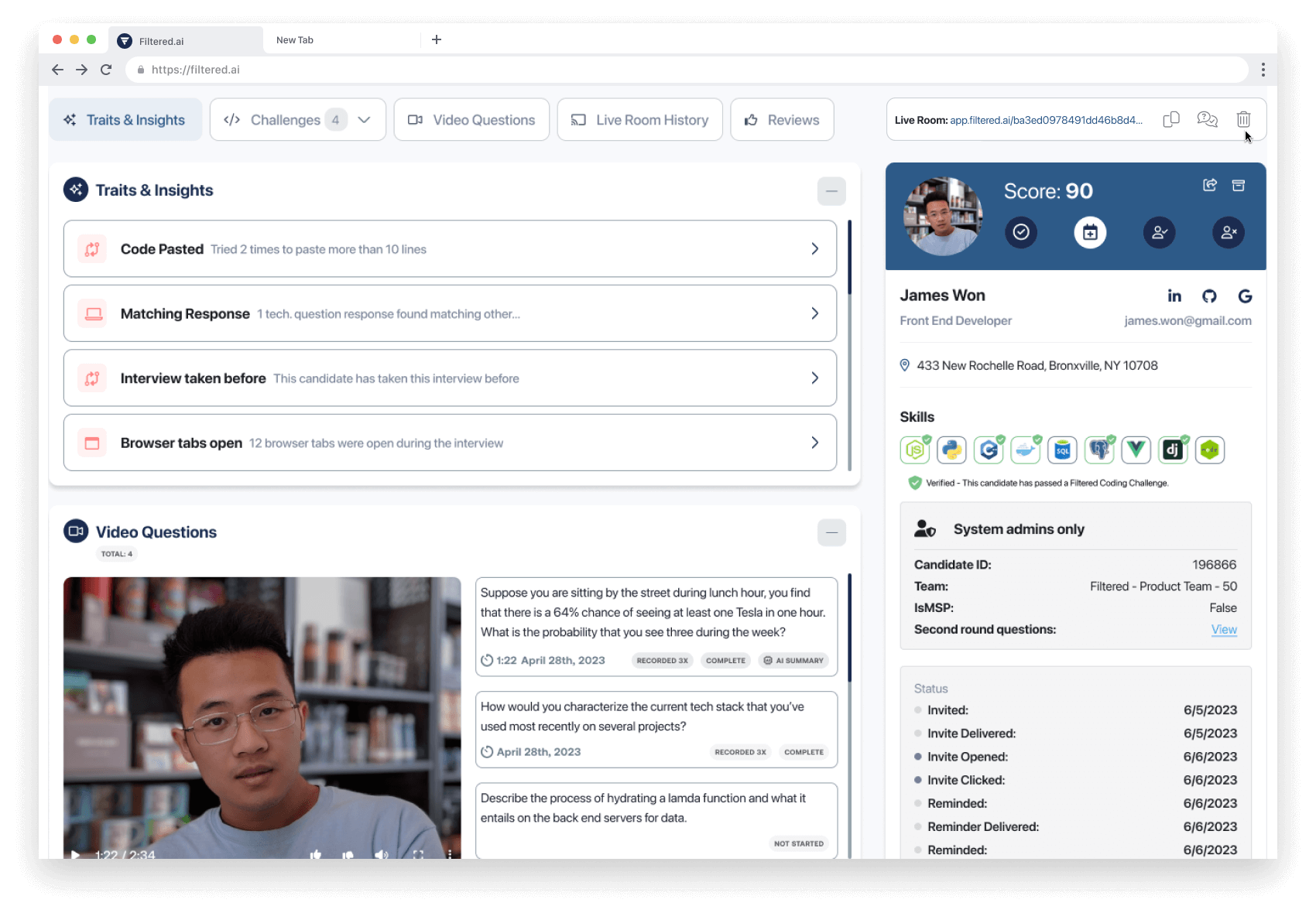Open the Live Room History tab

[639, 120]
